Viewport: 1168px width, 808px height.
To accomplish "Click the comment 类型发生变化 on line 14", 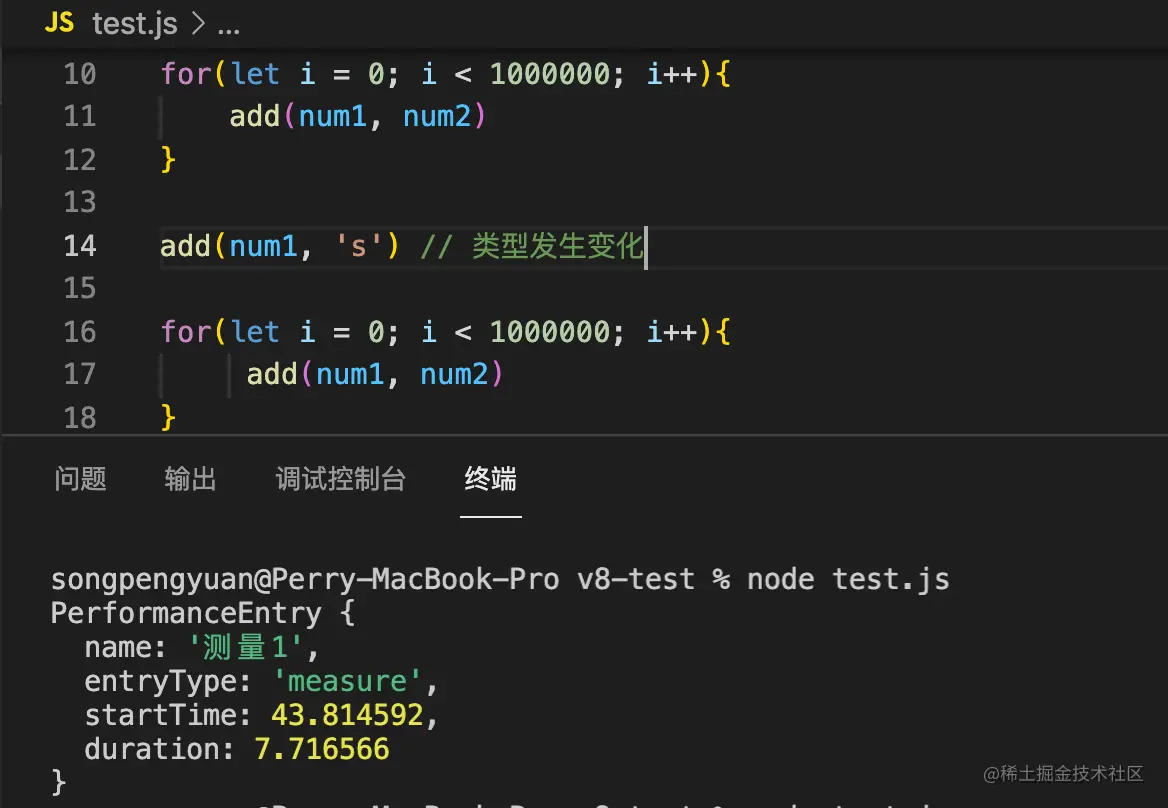I will point(558,245).
